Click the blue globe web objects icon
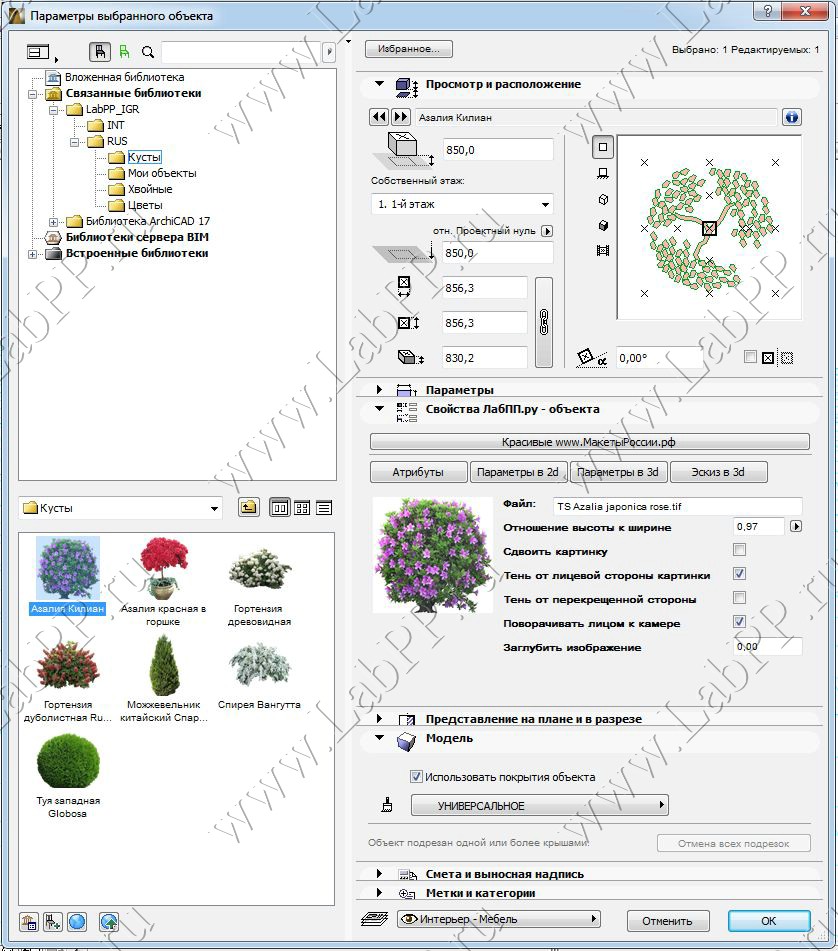The height and width of the screenshot is (951, 838). point(77,922)
